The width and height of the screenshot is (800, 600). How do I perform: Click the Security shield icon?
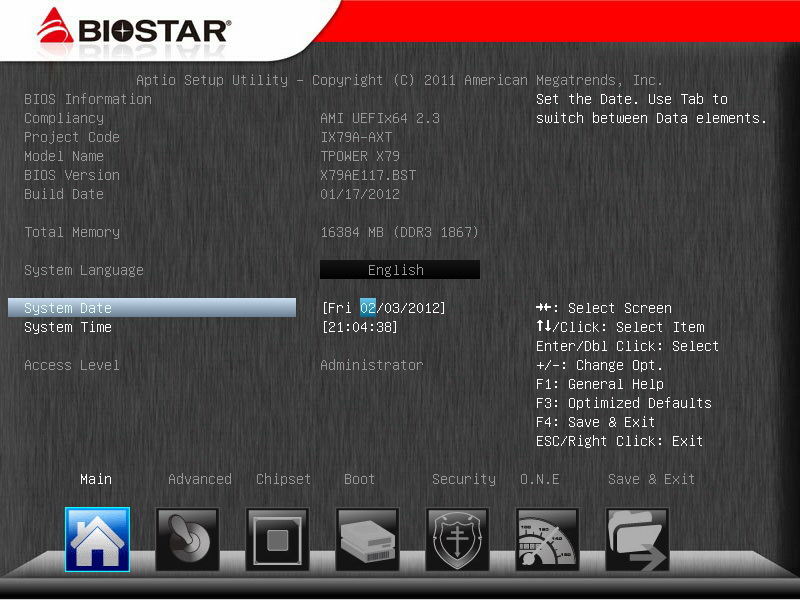tap(457, 539)
